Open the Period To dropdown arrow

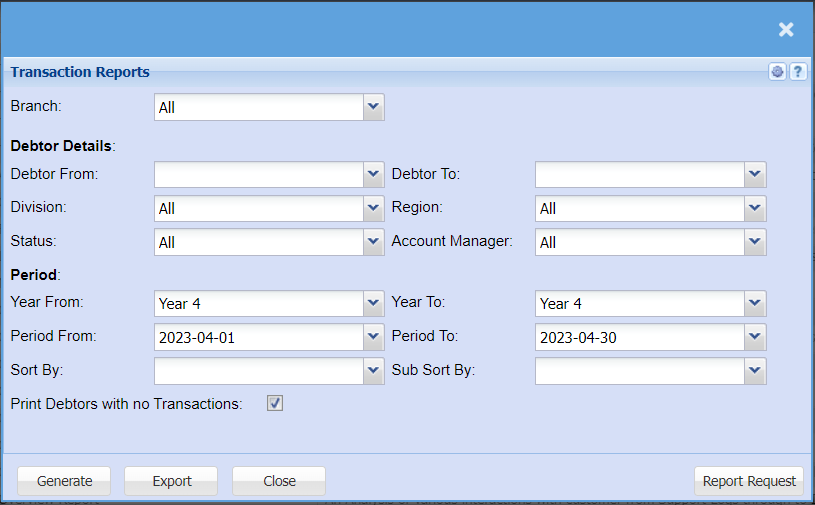click(x=754, y=337)
